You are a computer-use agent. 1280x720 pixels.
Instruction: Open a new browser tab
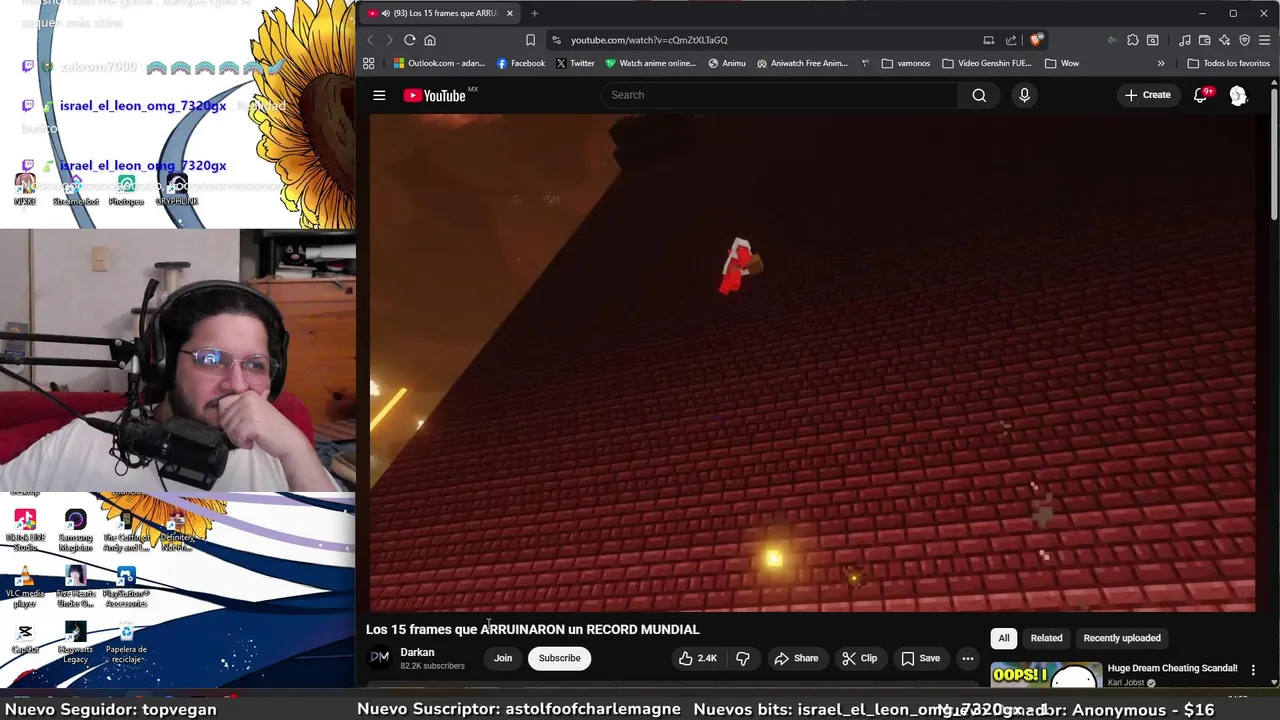click(x=534, y=13)
